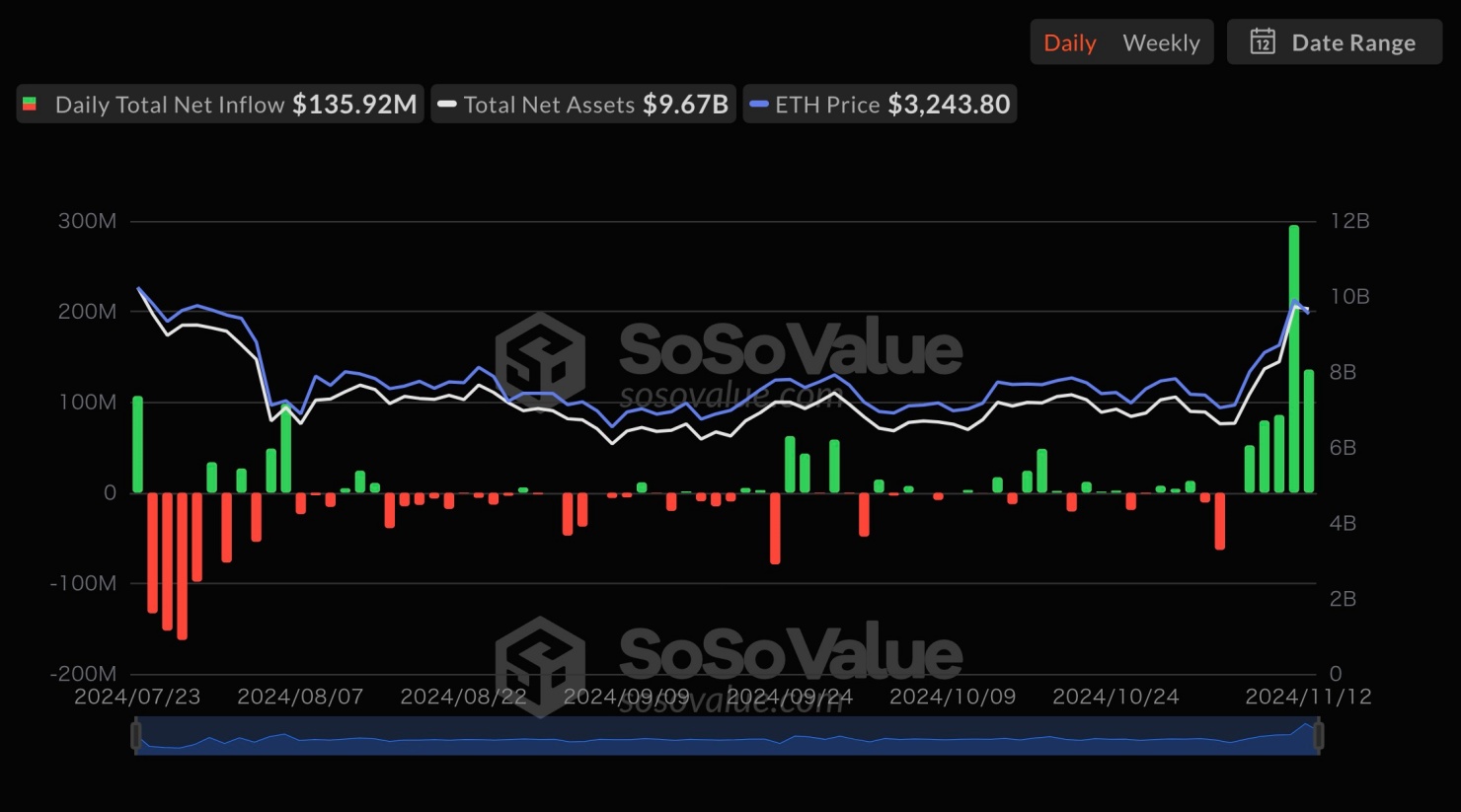Click the 2024/08/07 axis date label
1461x812 pixels.
click(300, 697)
